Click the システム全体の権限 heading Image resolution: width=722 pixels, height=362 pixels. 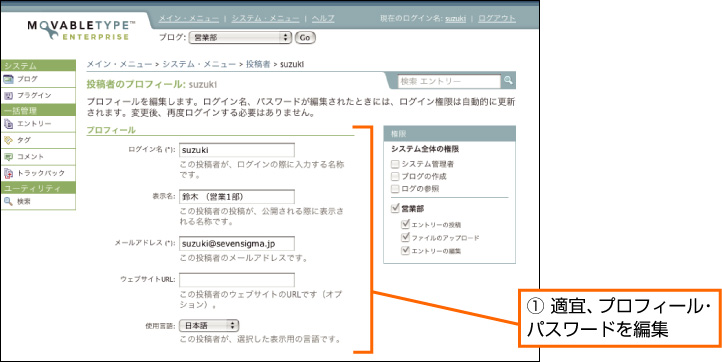click(x=425, y=149)
